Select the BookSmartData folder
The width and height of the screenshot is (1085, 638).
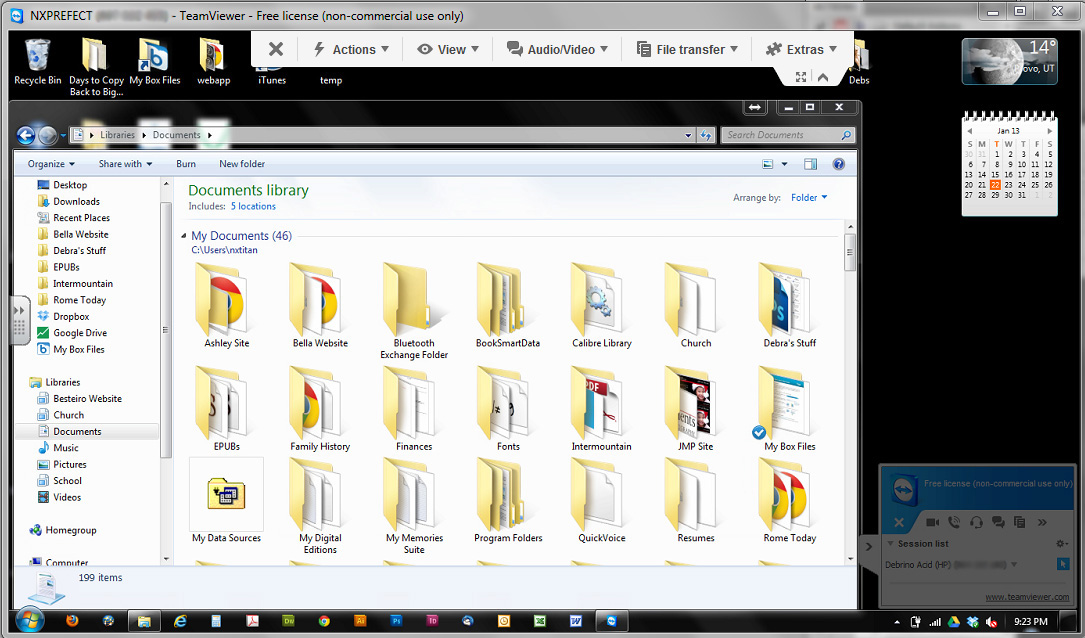(x=507, y=305)
